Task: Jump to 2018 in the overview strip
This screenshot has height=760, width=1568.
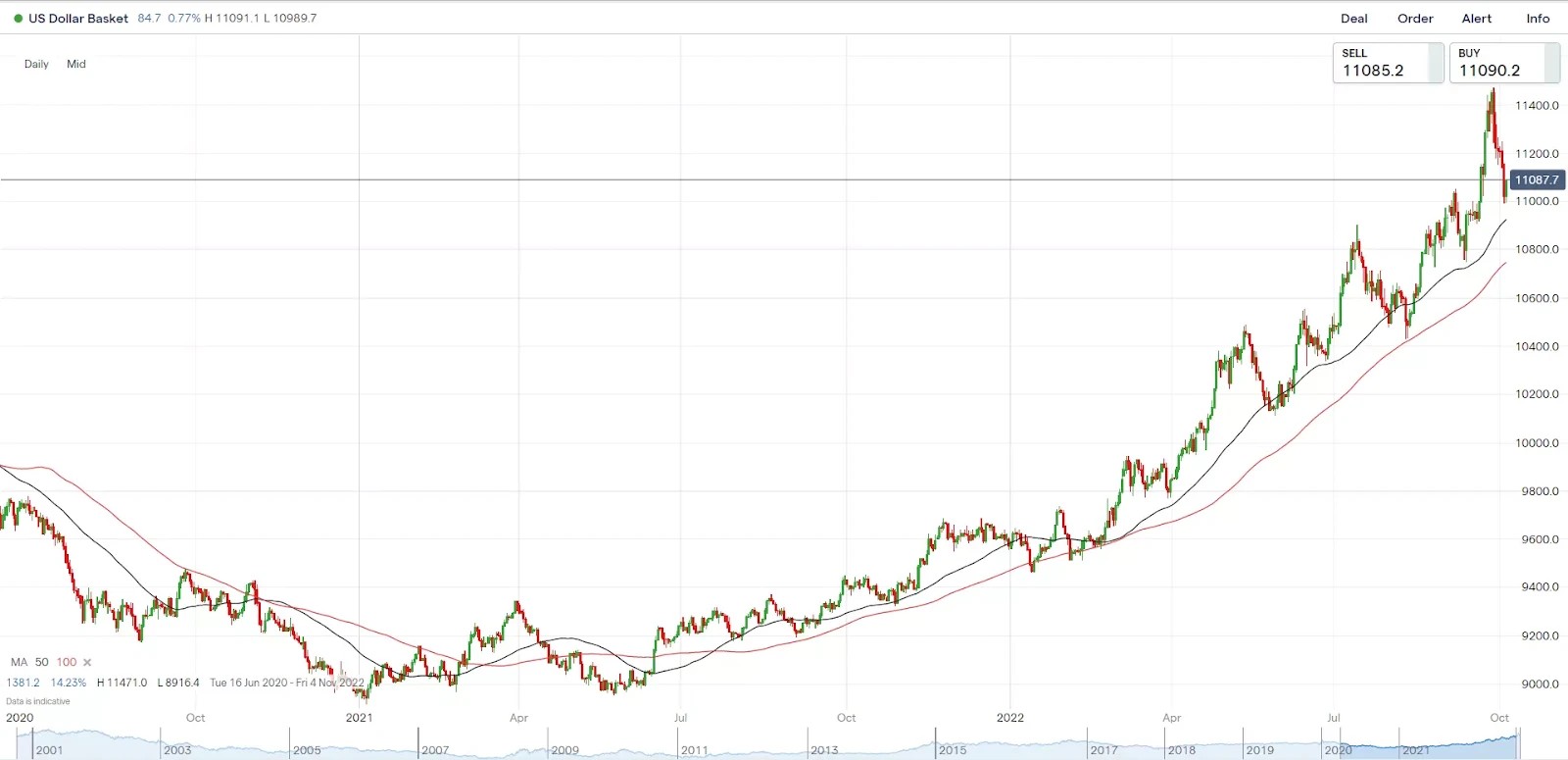Action: [1181, 750]
